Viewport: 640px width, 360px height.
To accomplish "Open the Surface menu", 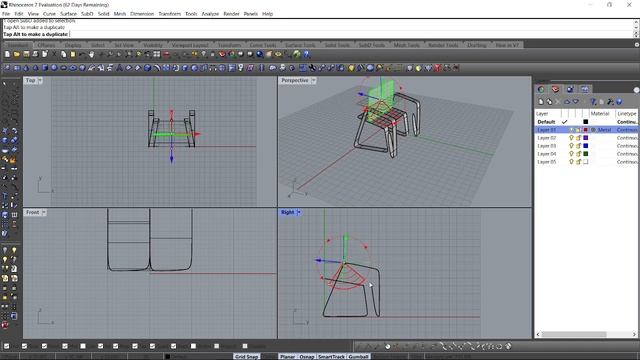I will [x=68, y=14].
